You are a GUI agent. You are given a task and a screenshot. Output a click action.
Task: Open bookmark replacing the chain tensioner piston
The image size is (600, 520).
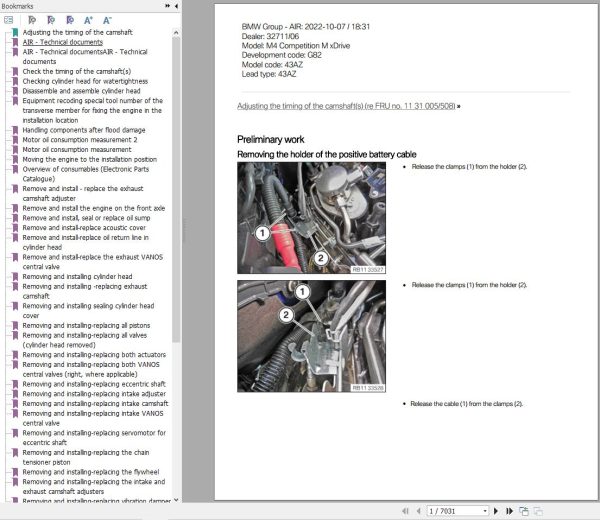[86, 457]
